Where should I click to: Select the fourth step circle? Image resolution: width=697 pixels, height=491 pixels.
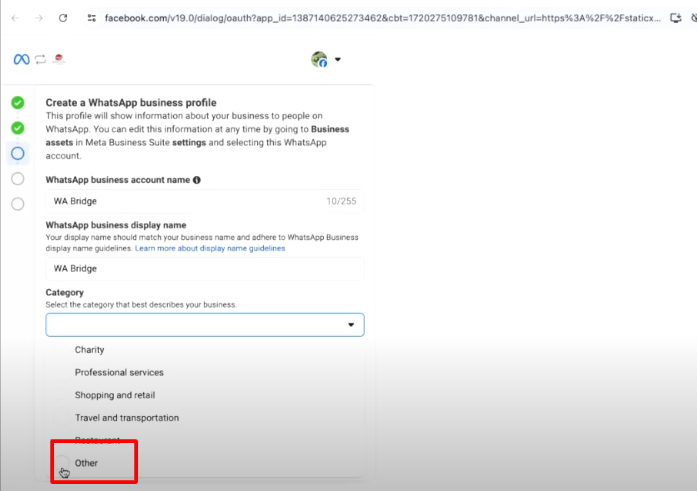coord(18,179)
